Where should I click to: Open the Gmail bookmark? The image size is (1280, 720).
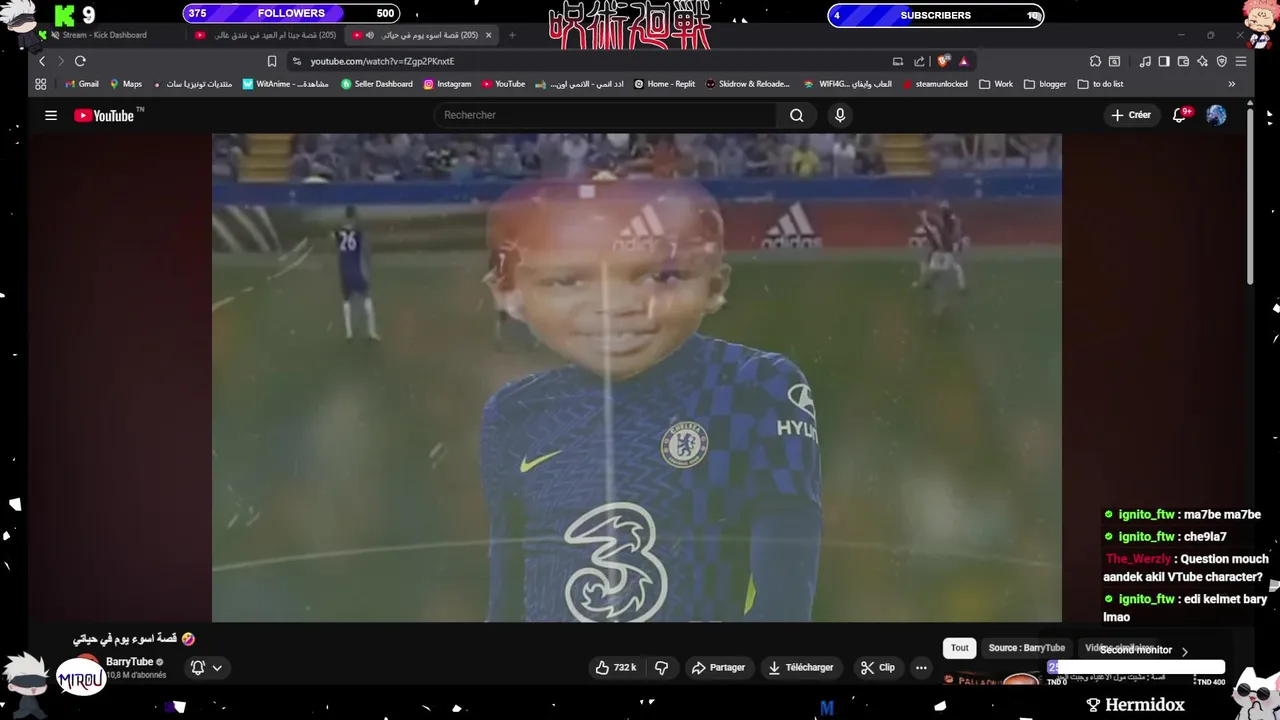pos(82,84)
